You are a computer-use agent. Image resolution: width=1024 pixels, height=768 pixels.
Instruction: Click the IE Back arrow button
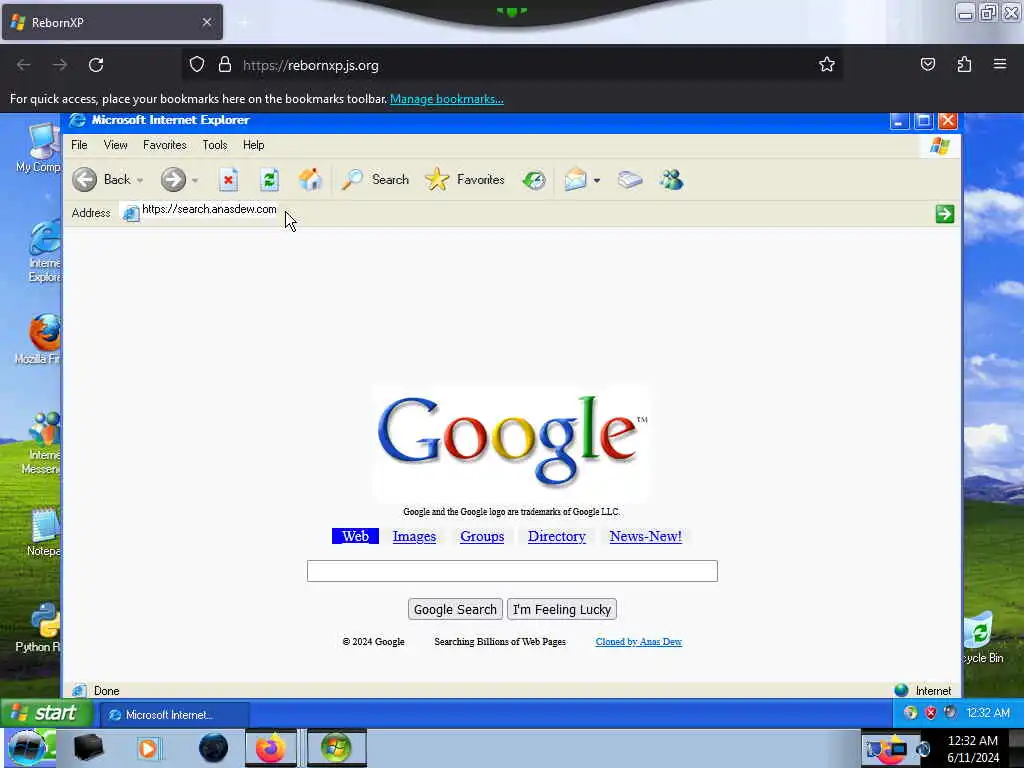coord(84,180)
